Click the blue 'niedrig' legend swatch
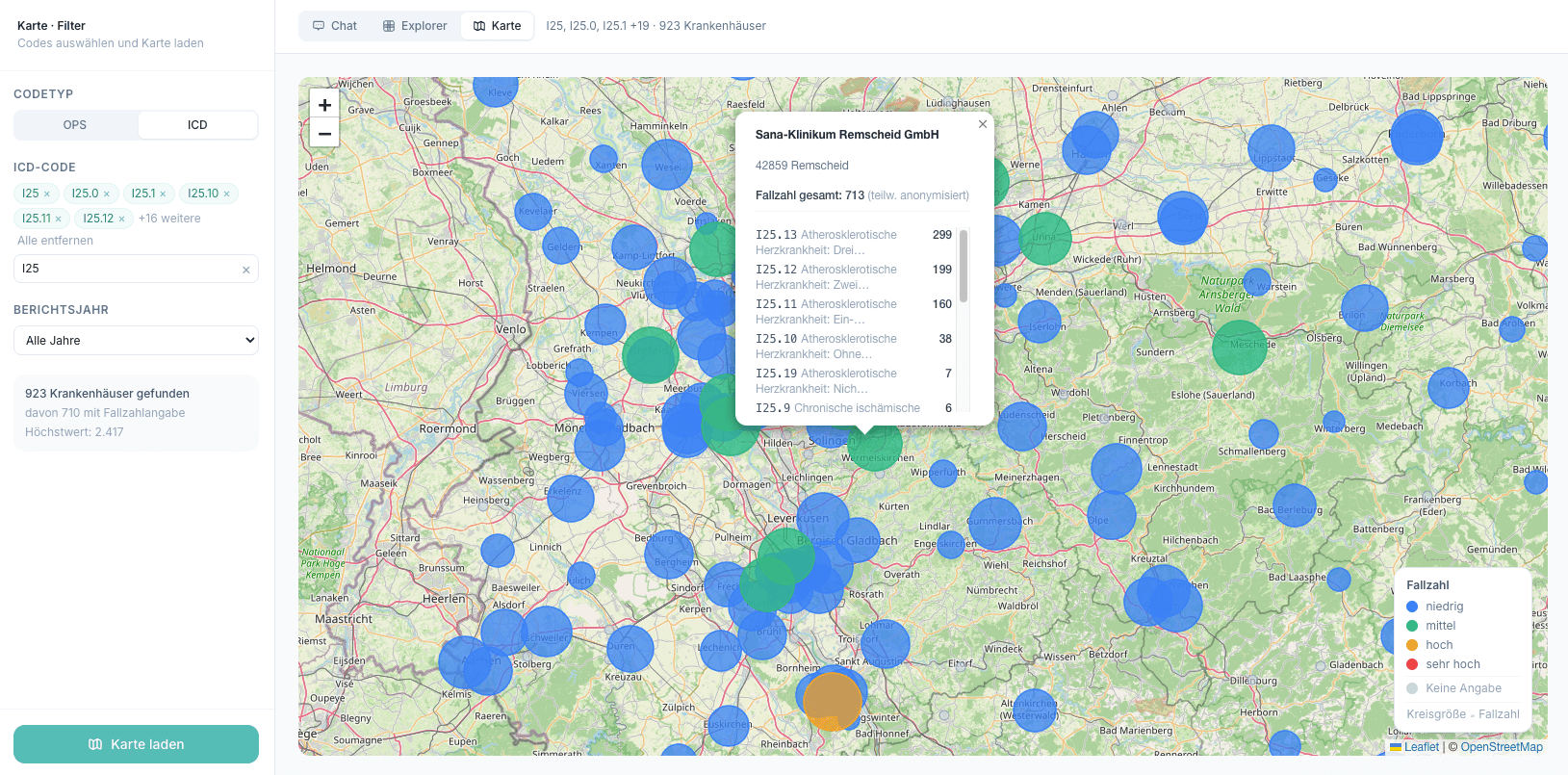The image size is (1568, 775). click(x=1412, y=607)
